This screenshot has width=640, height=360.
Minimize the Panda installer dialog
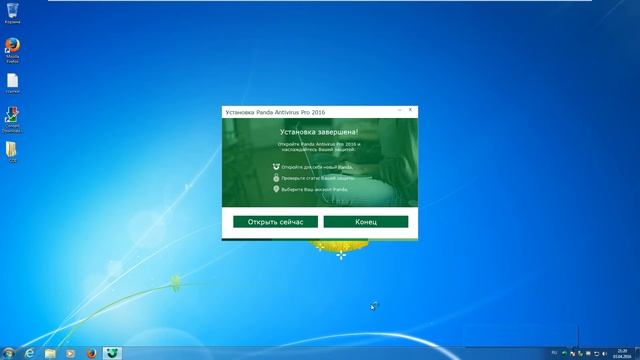(x=400, y=110)
